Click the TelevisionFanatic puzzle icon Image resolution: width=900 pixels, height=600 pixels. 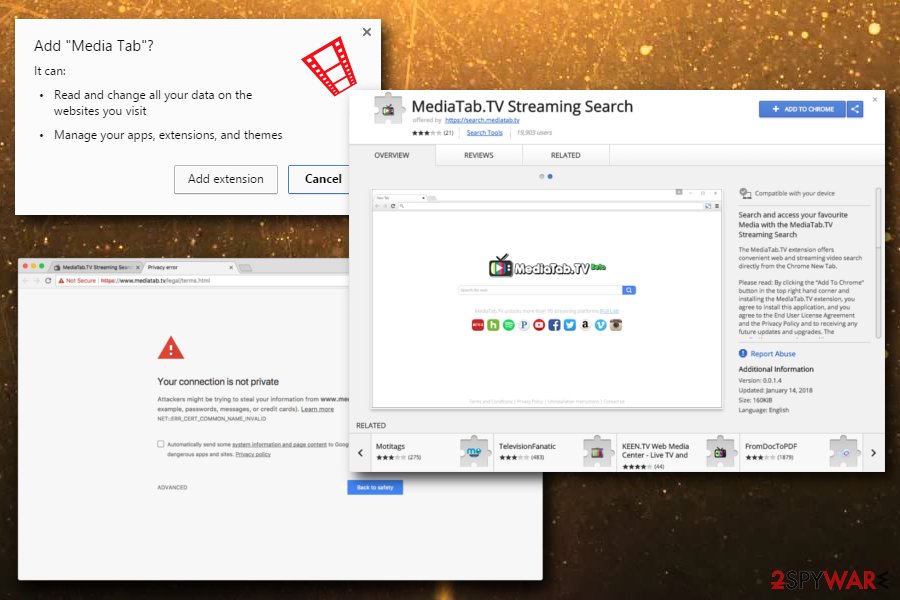597,452
